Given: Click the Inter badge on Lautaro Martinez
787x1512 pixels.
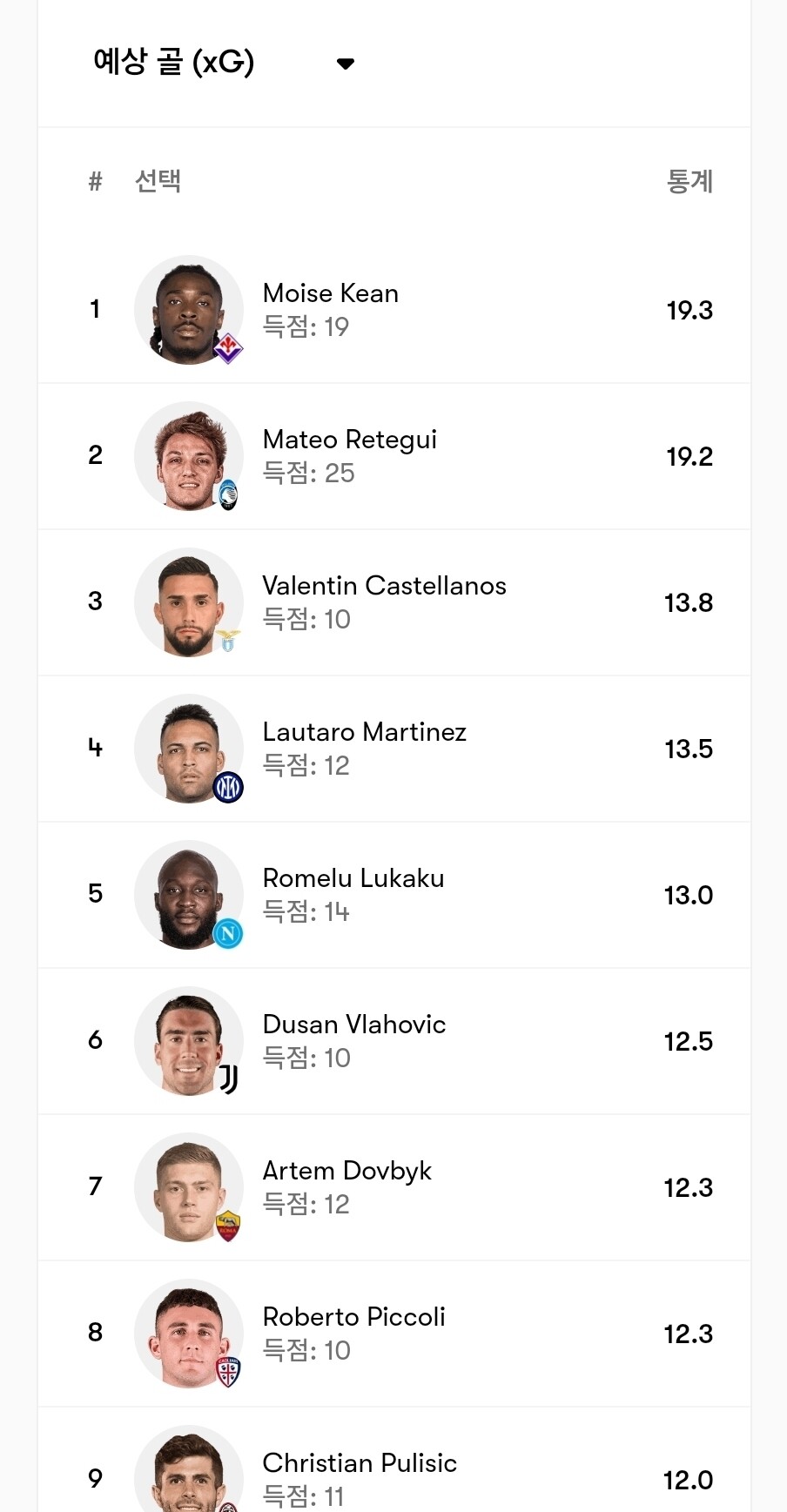Looking at the screenshot, I should tap(228, 788).
